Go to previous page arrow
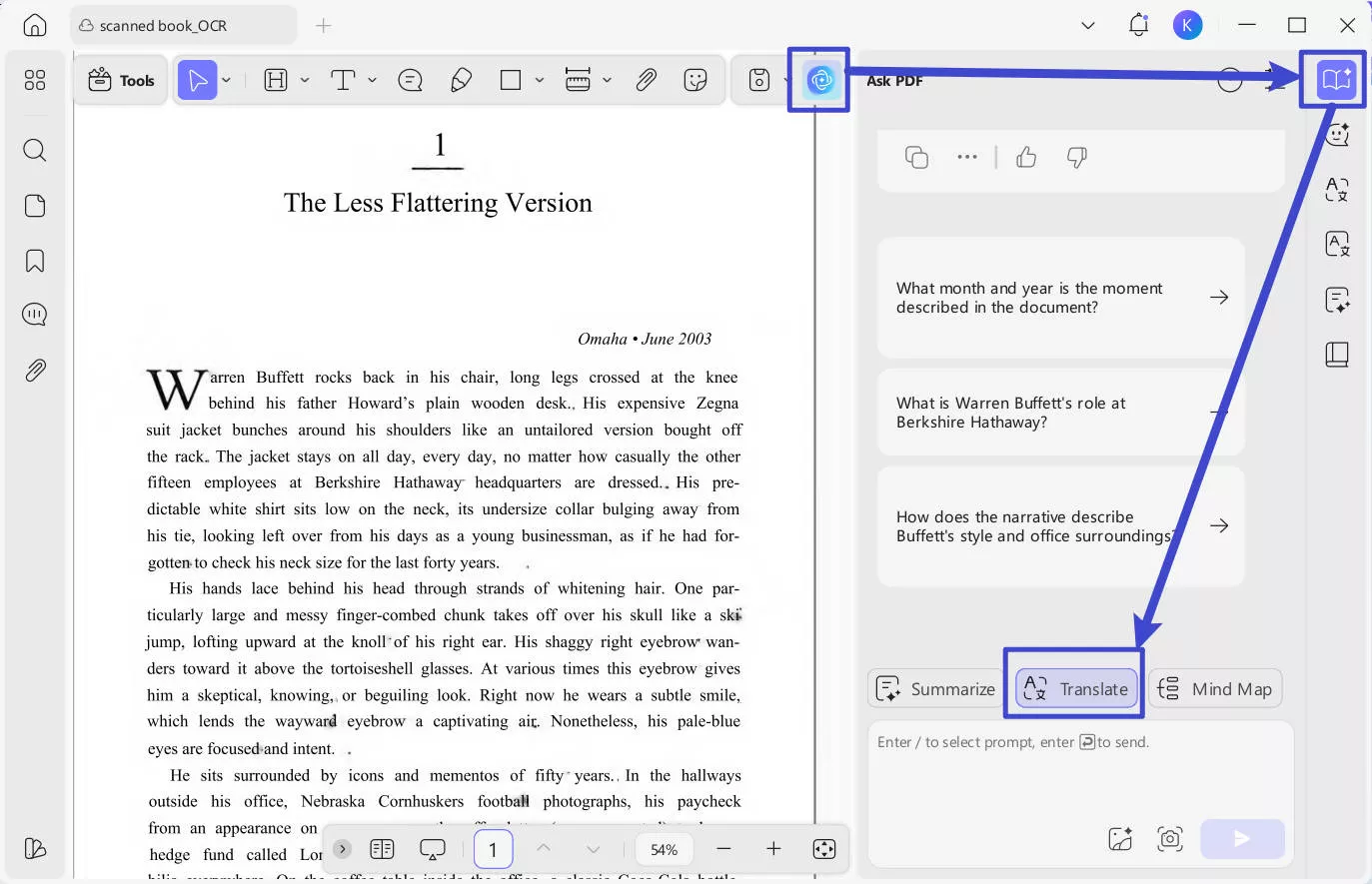Viewport: 1372px width, 884px height. [544, 849]
